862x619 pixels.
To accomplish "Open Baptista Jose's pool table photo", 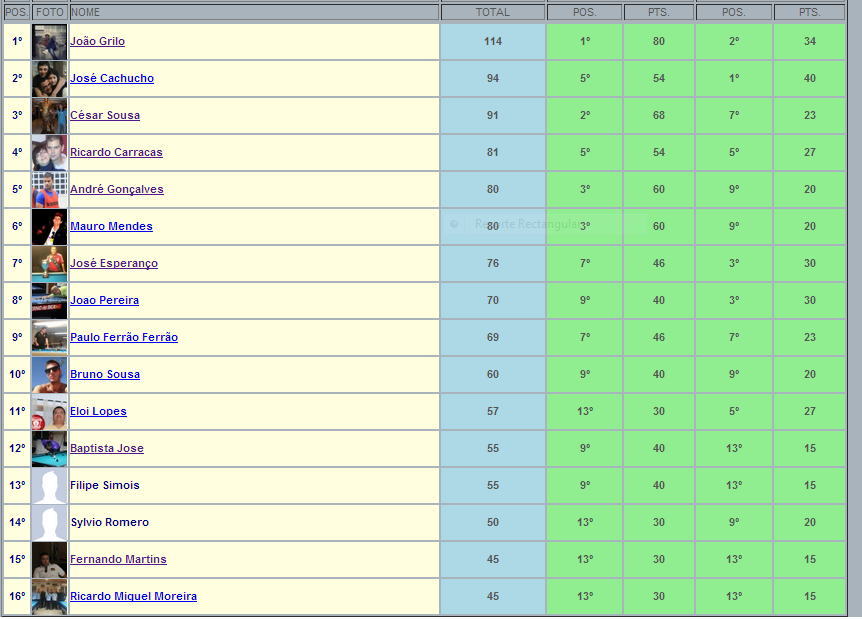I will pyautogui.click(x=49, y=449).
